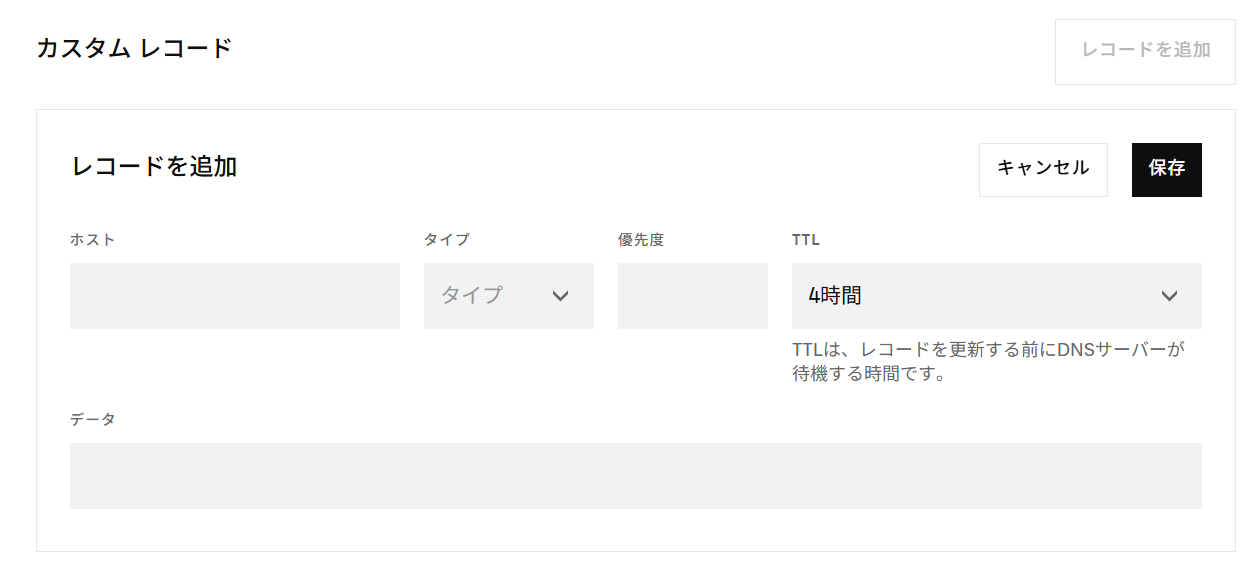Click the キャンセル button
This screenshot has height=570, width=1260.
coord(1043,169)
